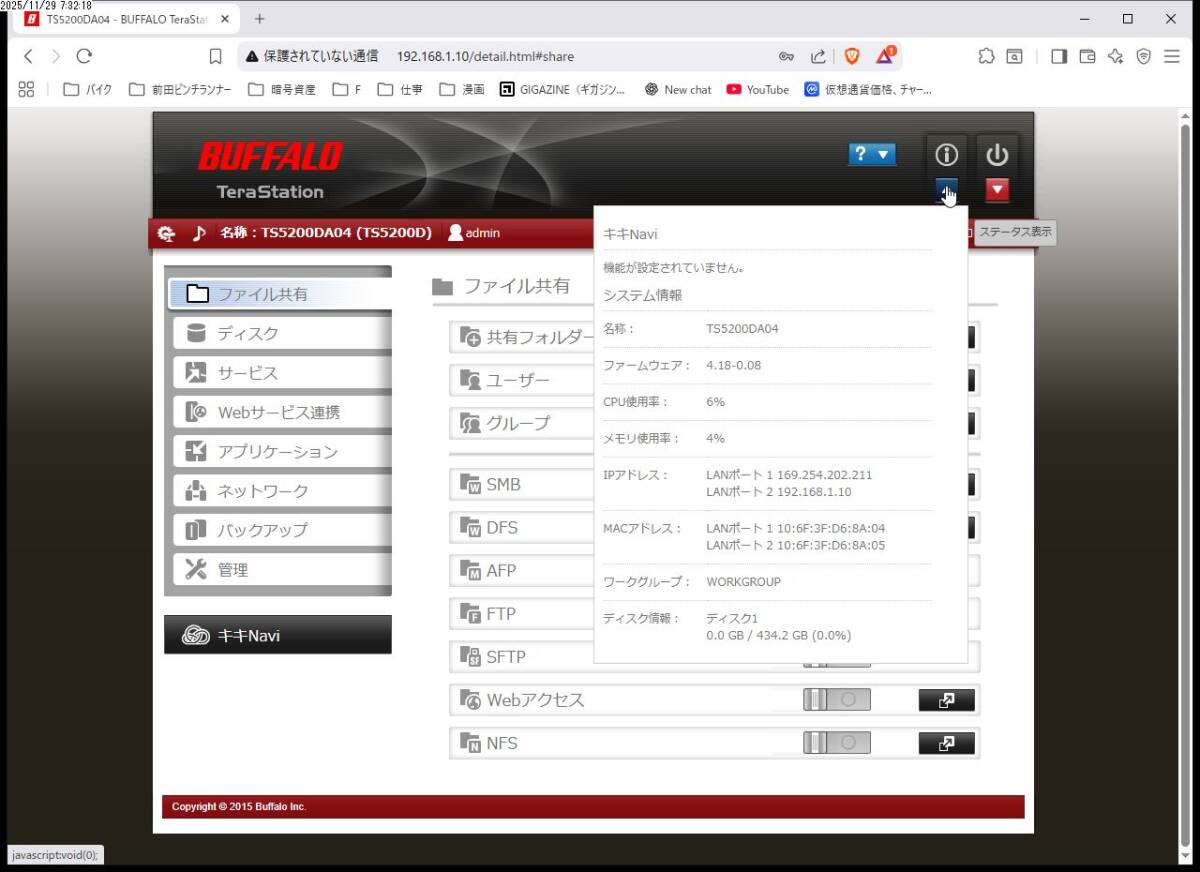Open Brave Rewards triangle icon
The height and width of the screenshot is (872, 1200).
[x=885, y=56]
